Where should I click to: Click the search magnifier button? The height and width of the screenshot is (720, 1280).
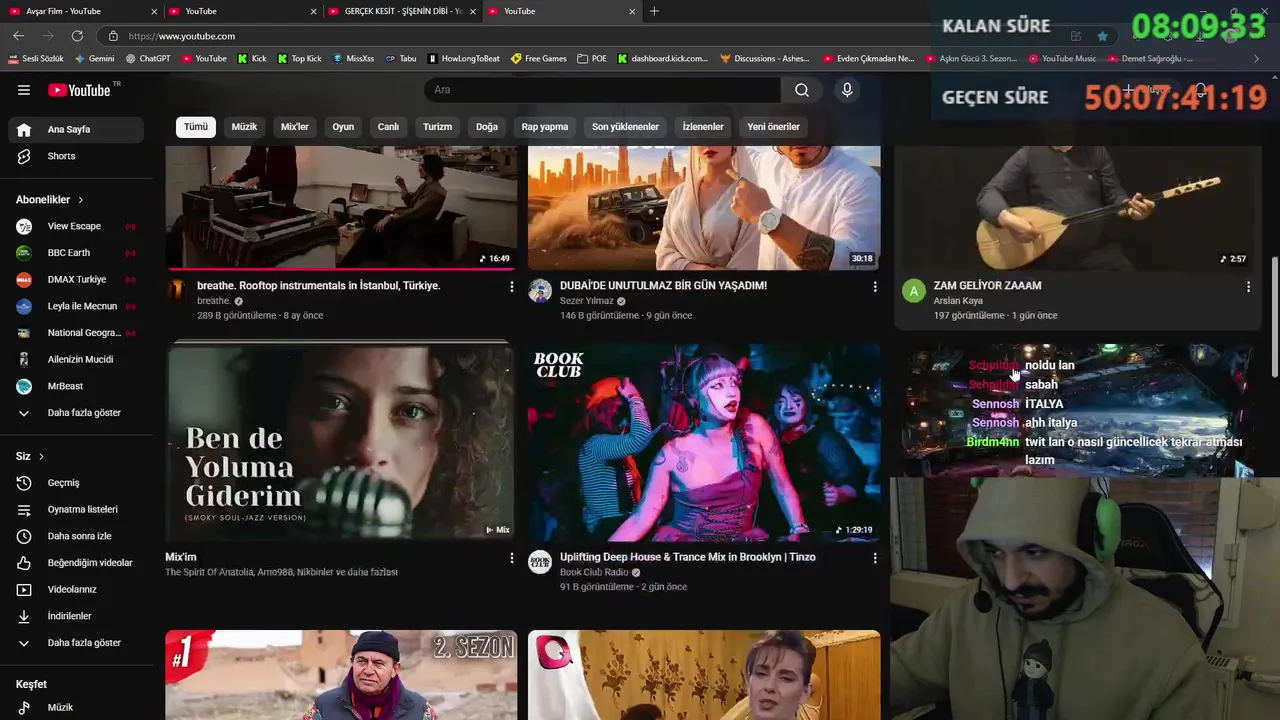click(802, 90)
